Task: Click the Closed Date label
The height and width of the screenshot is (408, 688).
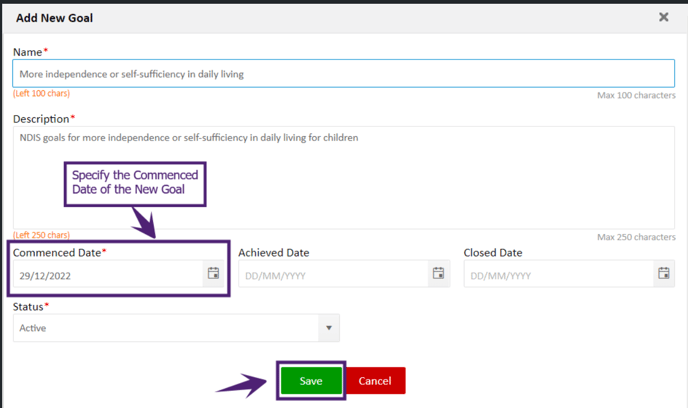Action: pos(493,253)
